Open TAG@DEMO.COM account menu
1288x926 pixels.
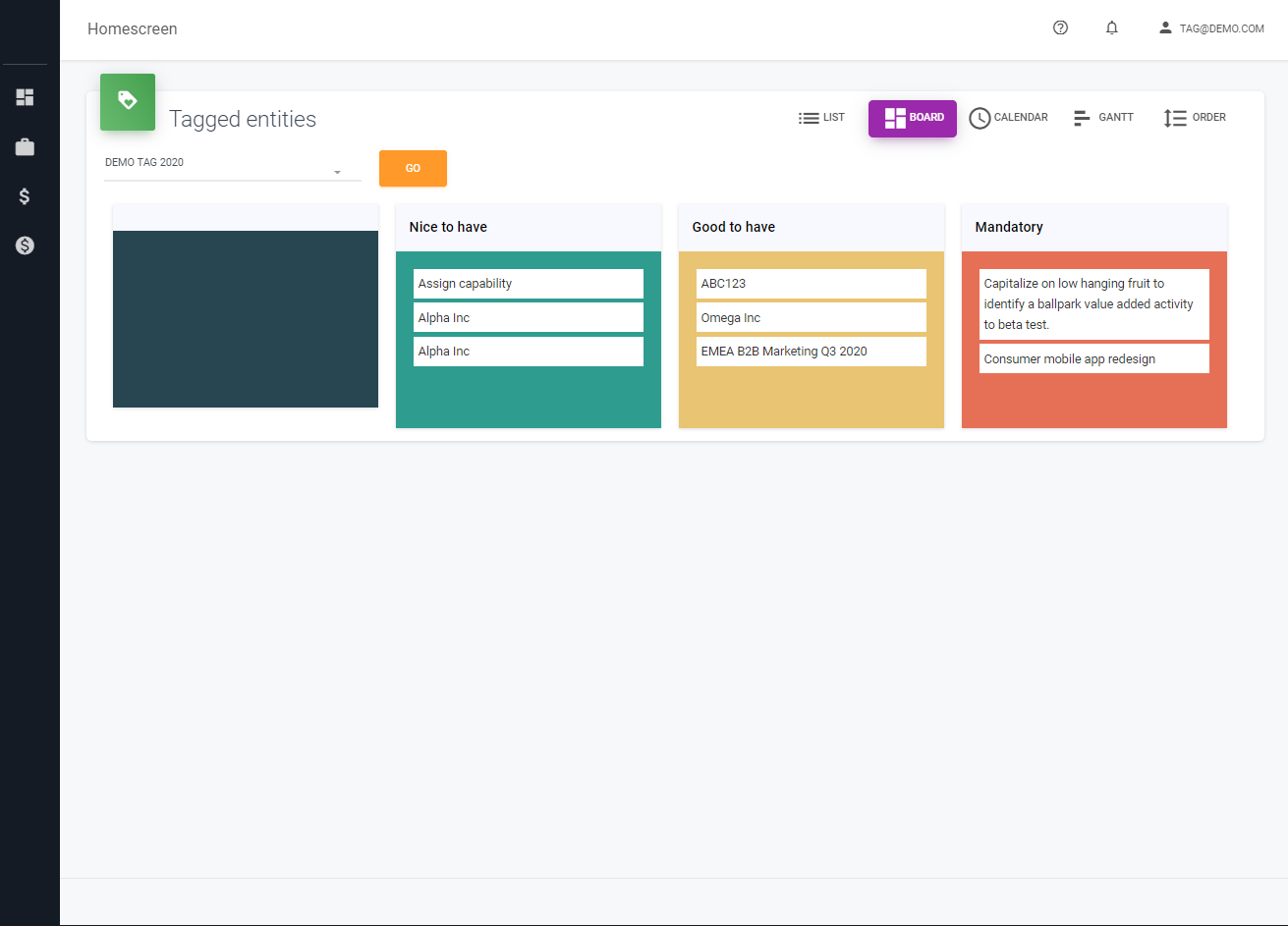coord(1211,28)
